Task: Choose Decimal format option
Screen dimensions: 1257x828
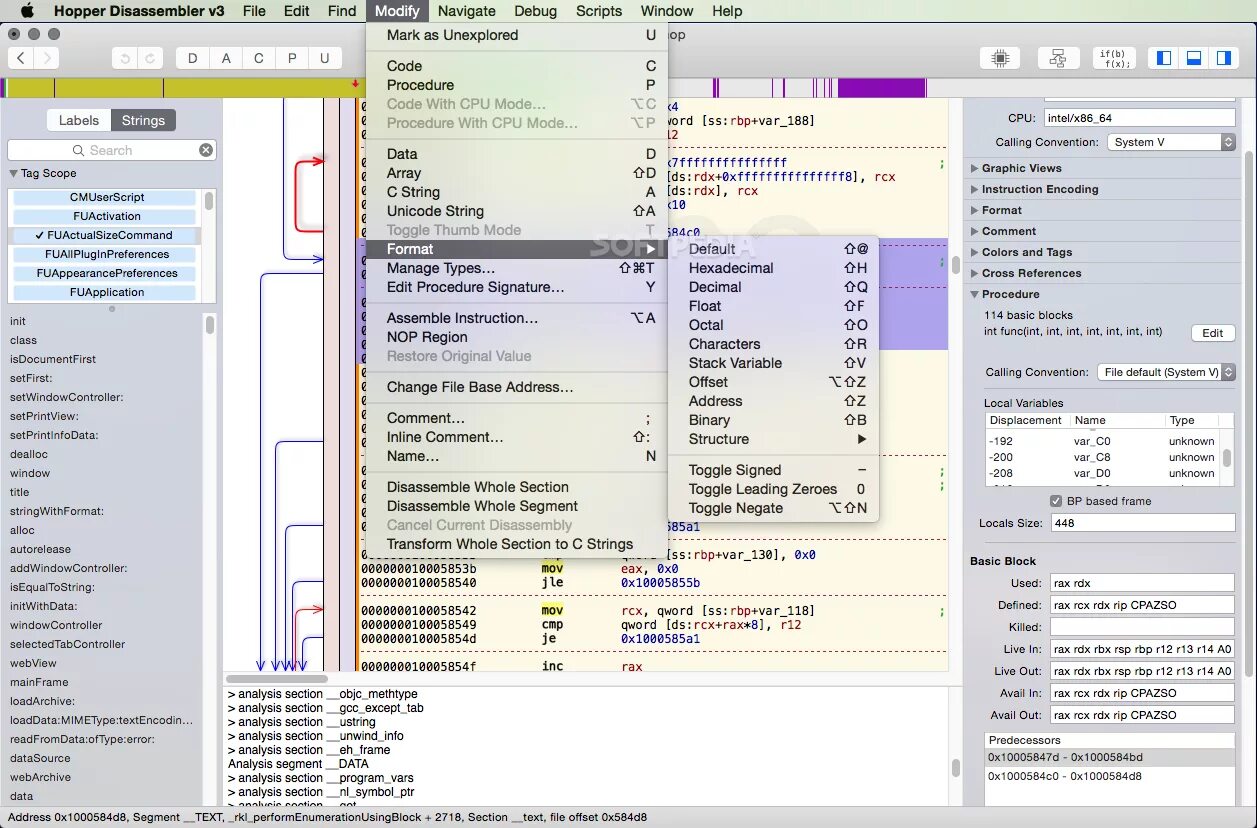Action: [773, 287]
